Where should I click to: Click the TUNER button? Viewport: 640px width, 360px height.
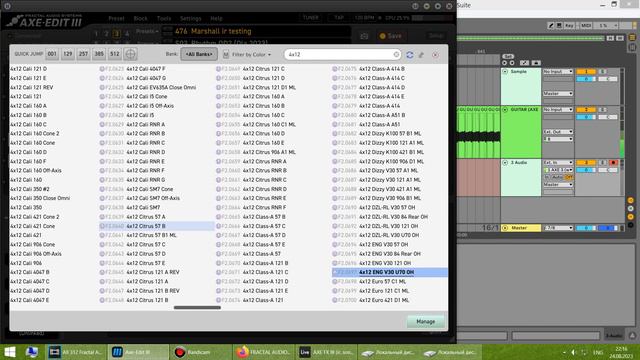click(311, 18)
